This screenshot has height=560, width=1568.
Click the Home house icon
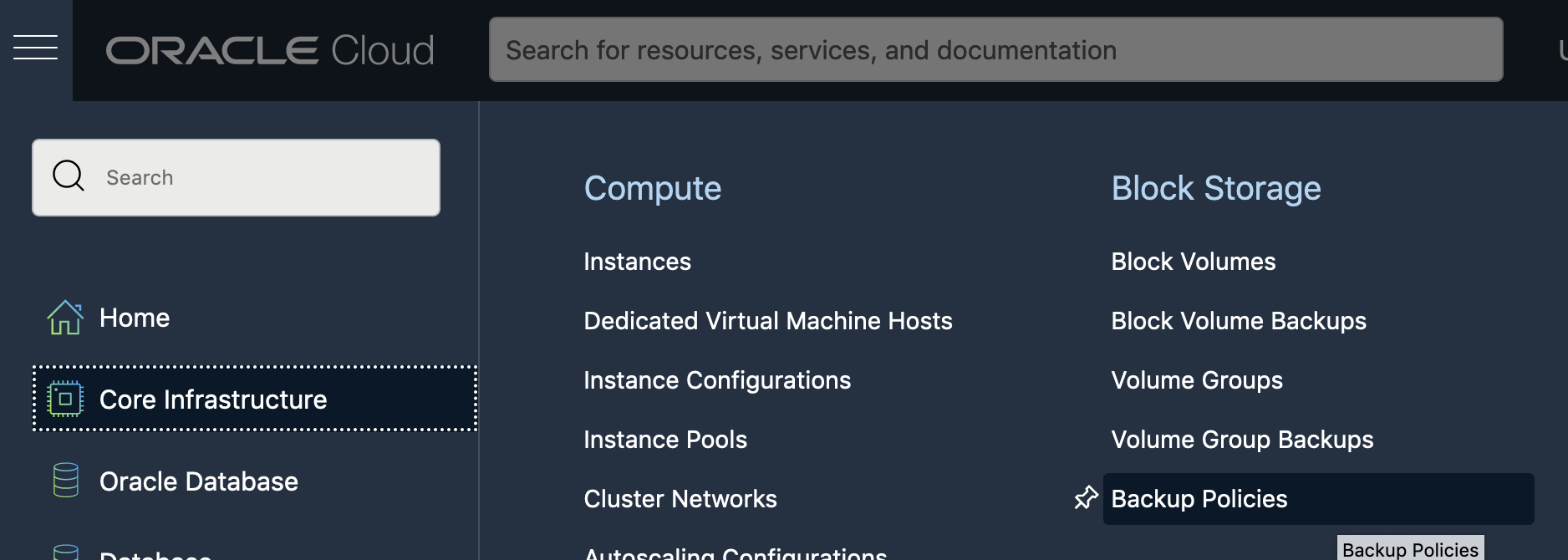click(x=65, y=318)
